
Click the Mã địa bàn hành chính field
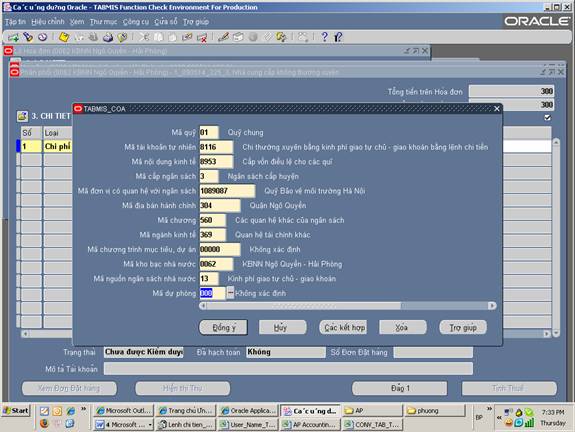(x=220, y=205)
